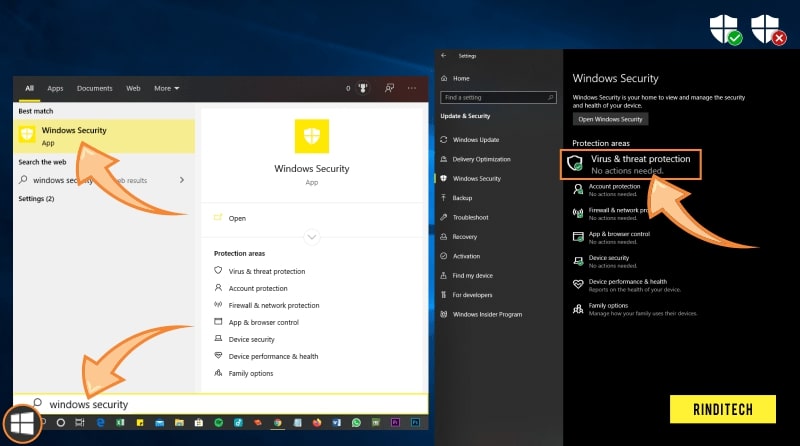Expand the chevron below Open in preview
This screenshot has width=800, height=446.
312,237
